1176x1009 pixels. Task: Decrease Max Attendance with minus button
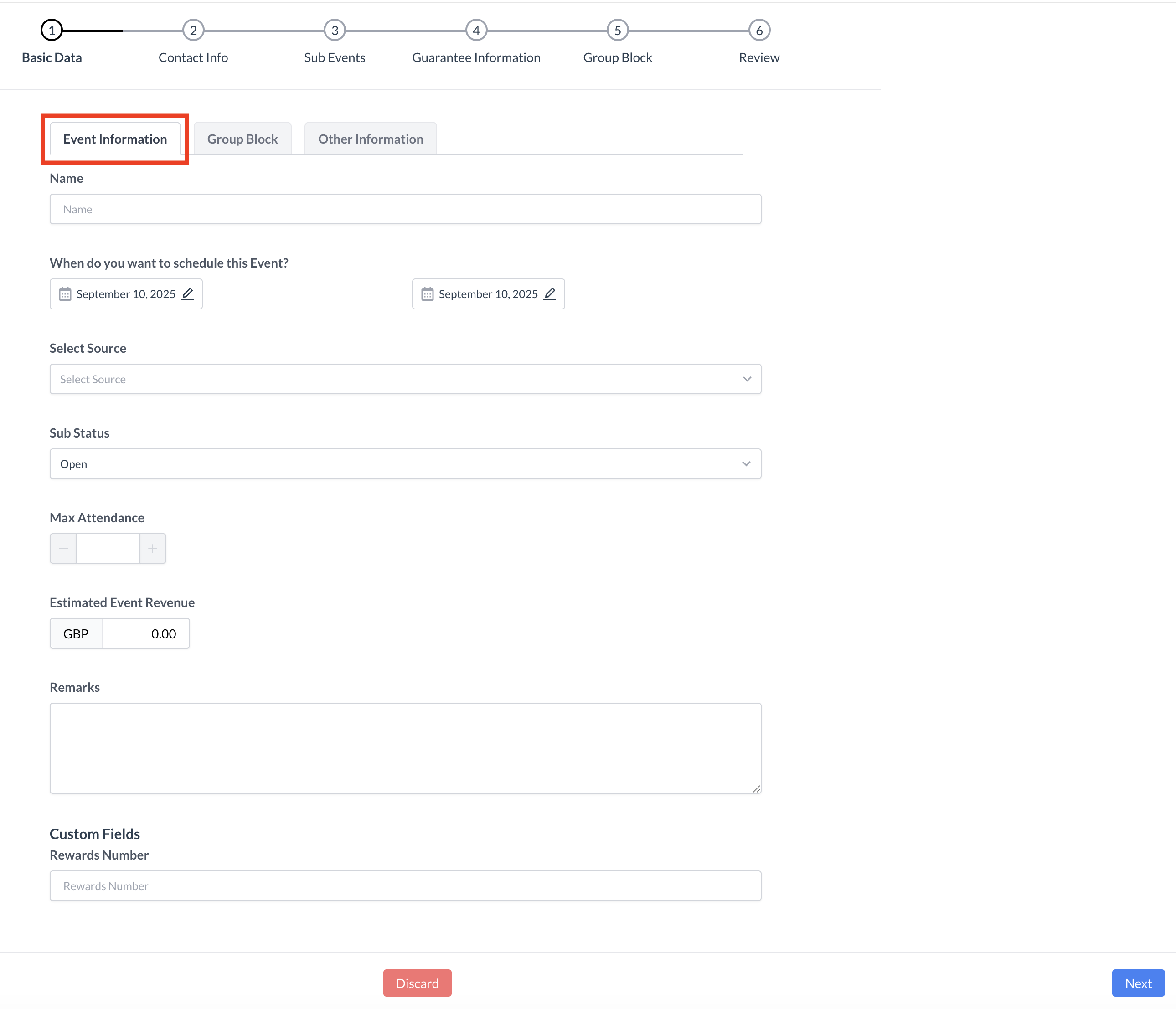(x=63, y=549)
